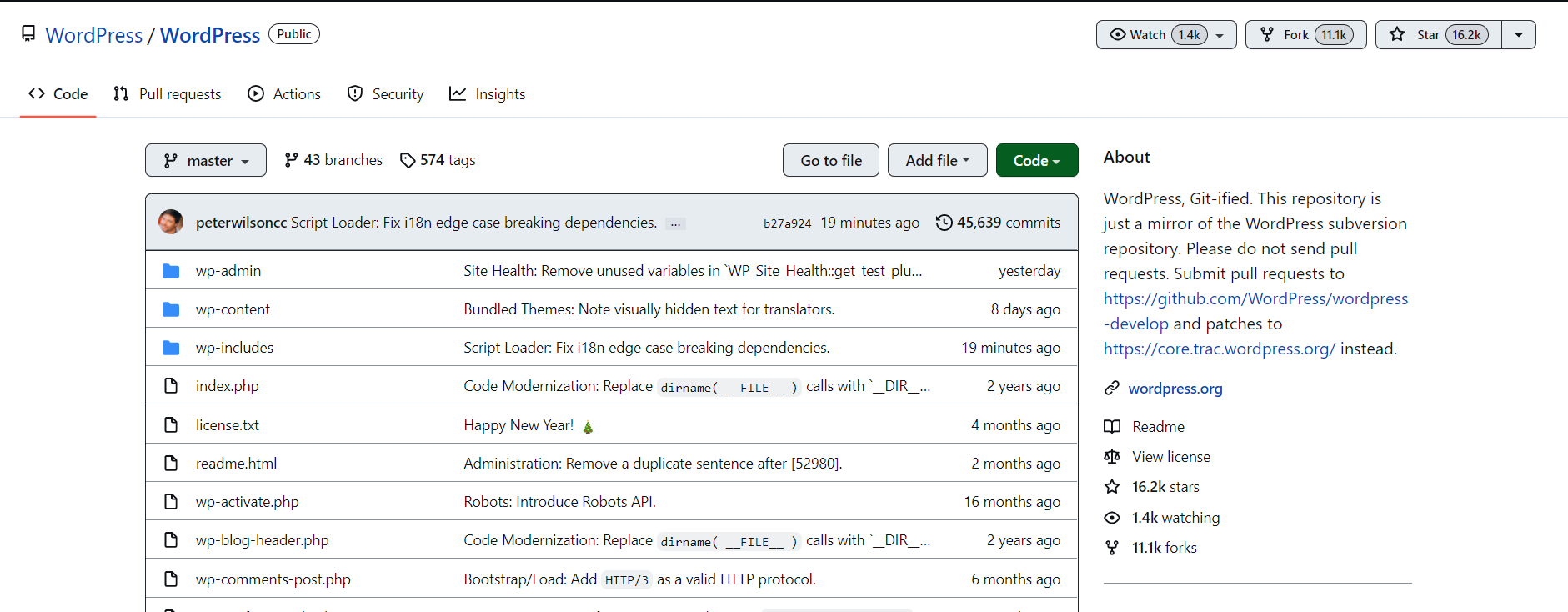The height and width of the screenshot is (612, 1568).
Task: View the 45,639 commits history
Action: pyautogui.click(x=998, y=223)
